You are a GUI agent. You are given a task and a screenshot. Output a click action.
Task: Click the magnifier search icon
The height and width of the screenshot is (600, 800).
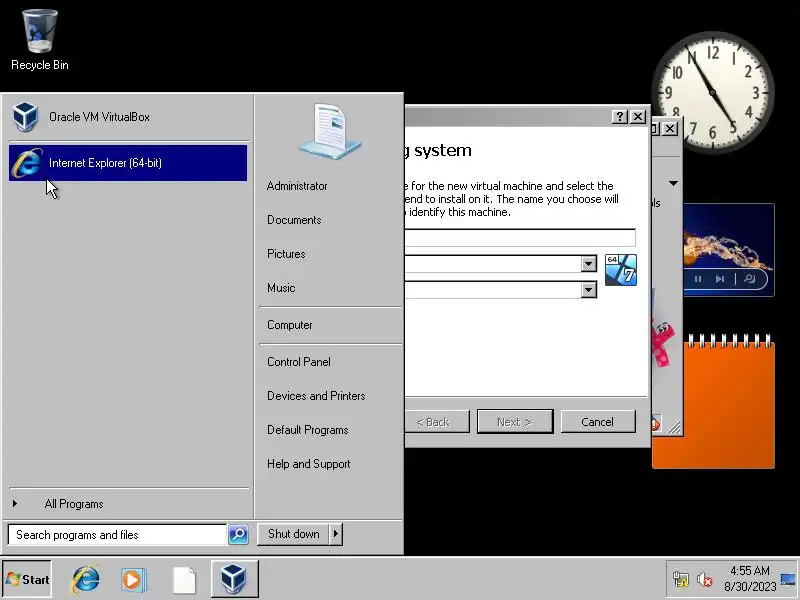238,535
